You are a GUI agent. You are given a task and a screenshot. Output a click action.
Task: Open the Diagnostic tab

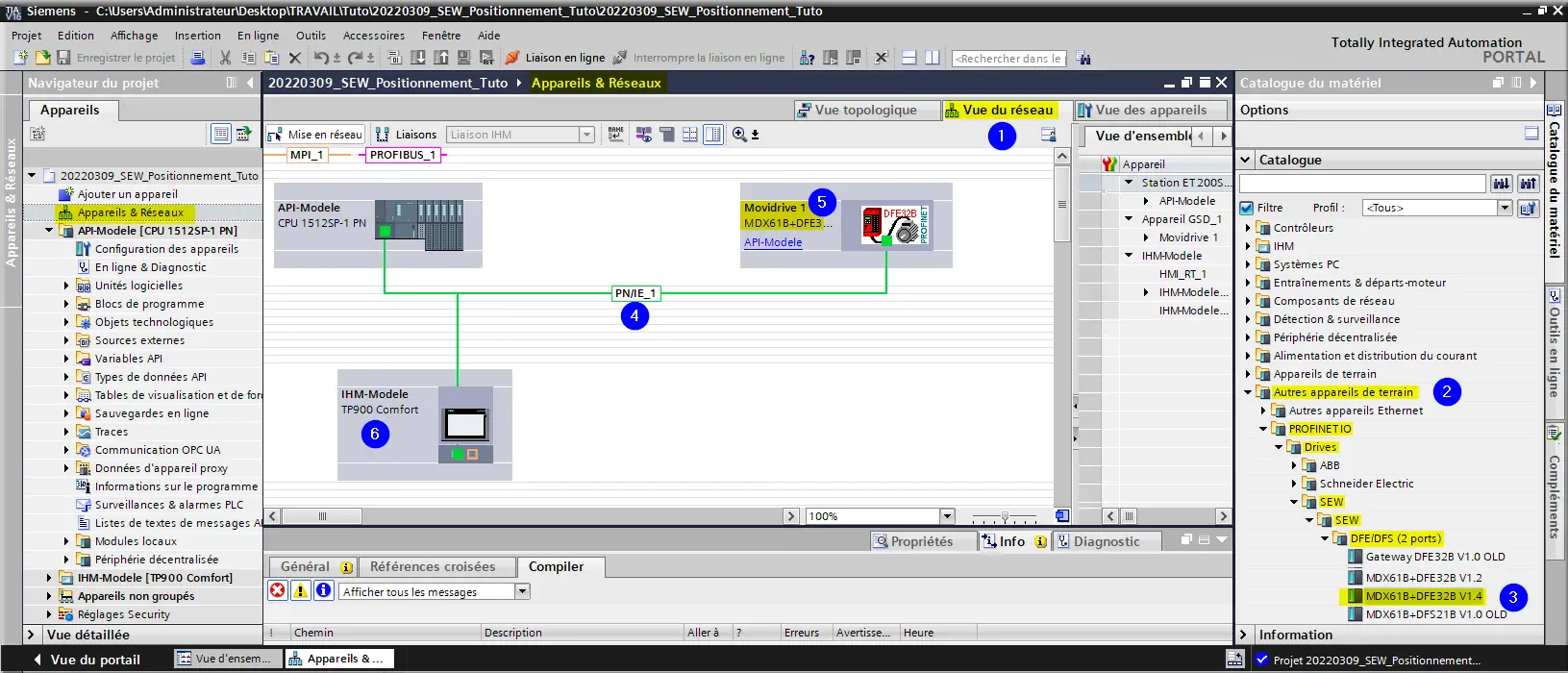pos(1107,541)
